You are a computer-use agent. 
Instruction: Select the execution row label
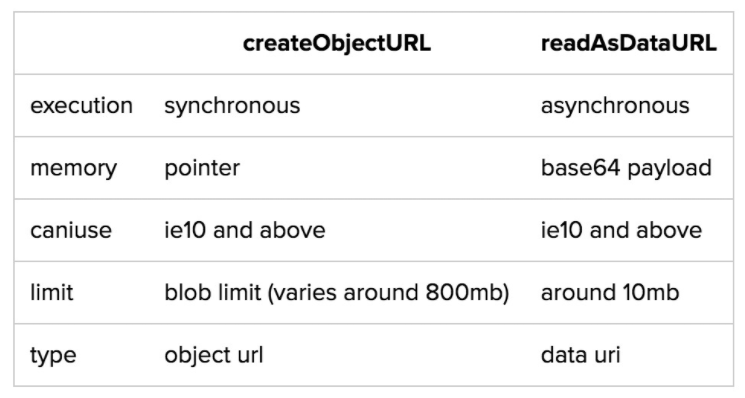[81, 105]
